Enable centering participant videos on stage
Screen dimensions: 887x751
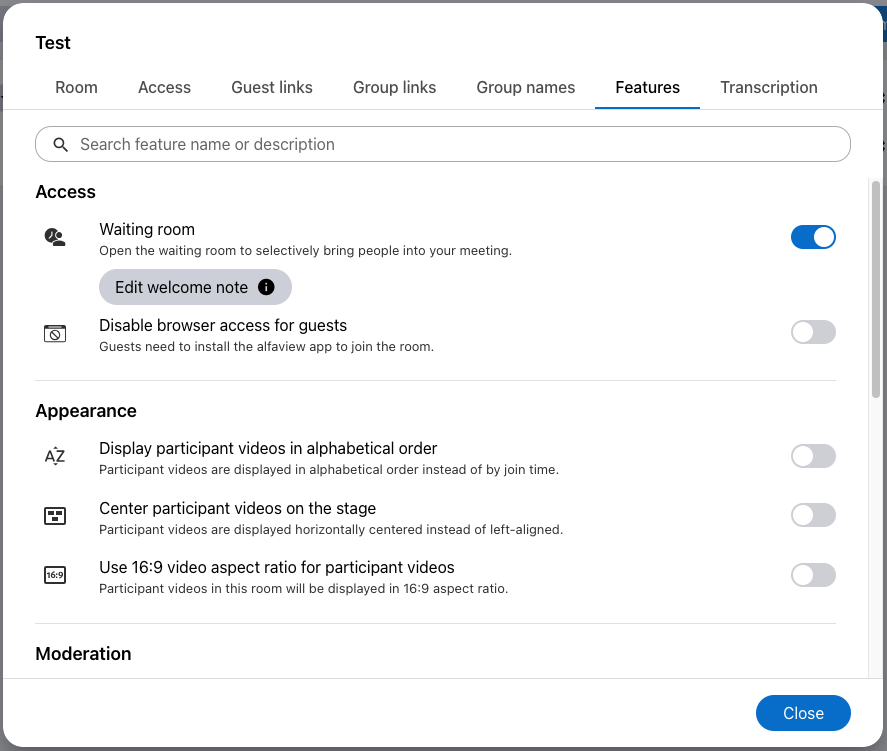tap(813, 515)
